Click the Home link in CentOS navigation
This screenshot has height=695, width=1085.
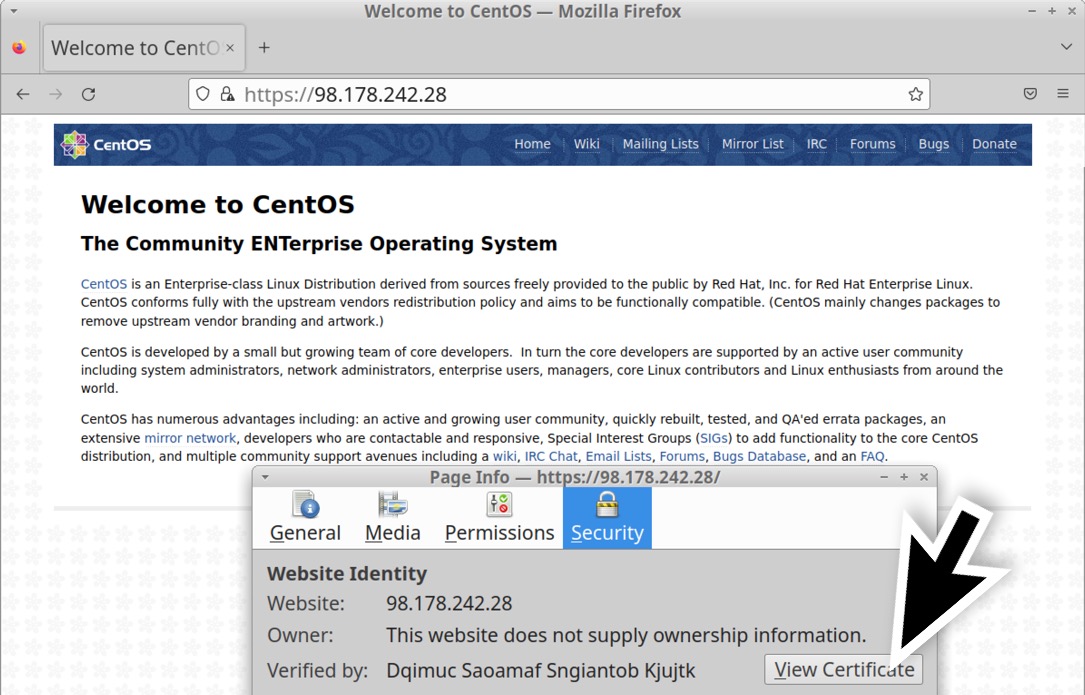[532, 144]
